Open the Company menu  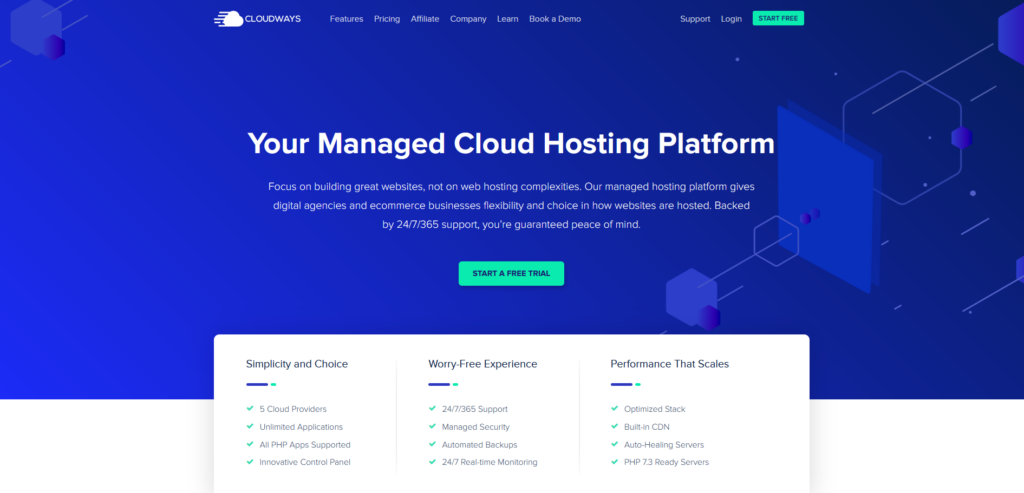(x=468, y=19)
